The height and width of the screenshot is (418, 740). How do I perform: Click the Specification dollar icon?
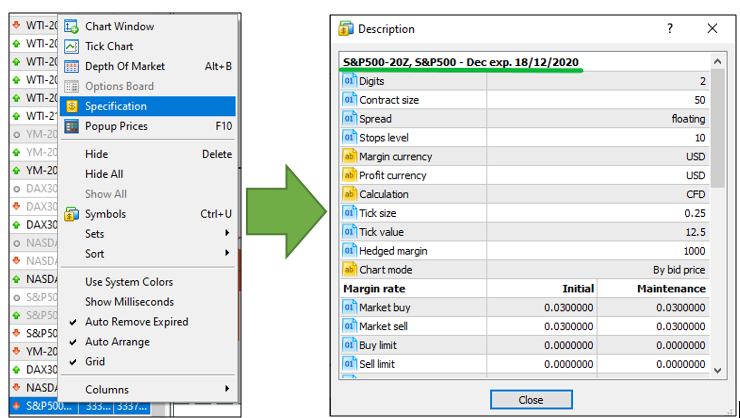click(x=71, y=106)
